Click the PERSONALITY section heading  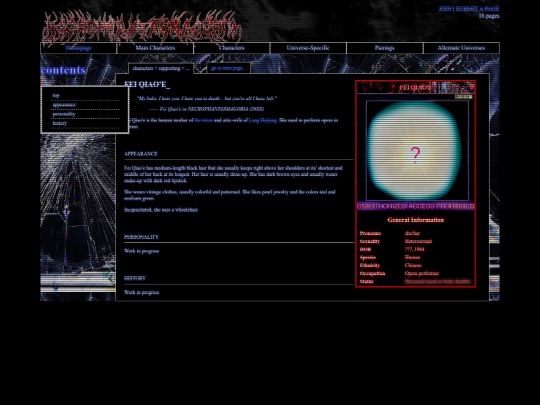coord(141,237)
